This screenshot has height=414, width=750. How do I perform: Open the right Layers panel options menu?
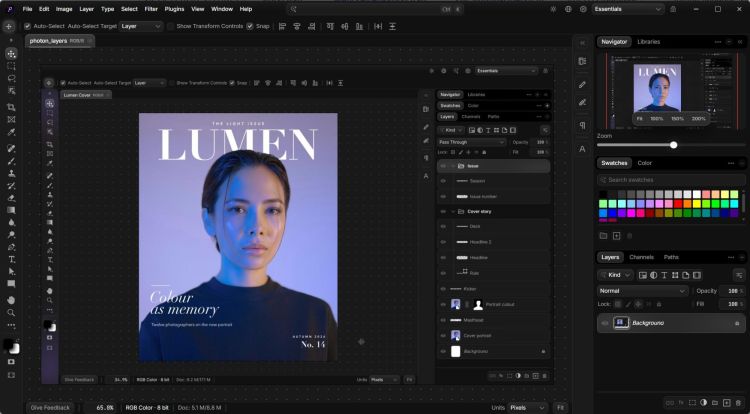pos(731,257)
